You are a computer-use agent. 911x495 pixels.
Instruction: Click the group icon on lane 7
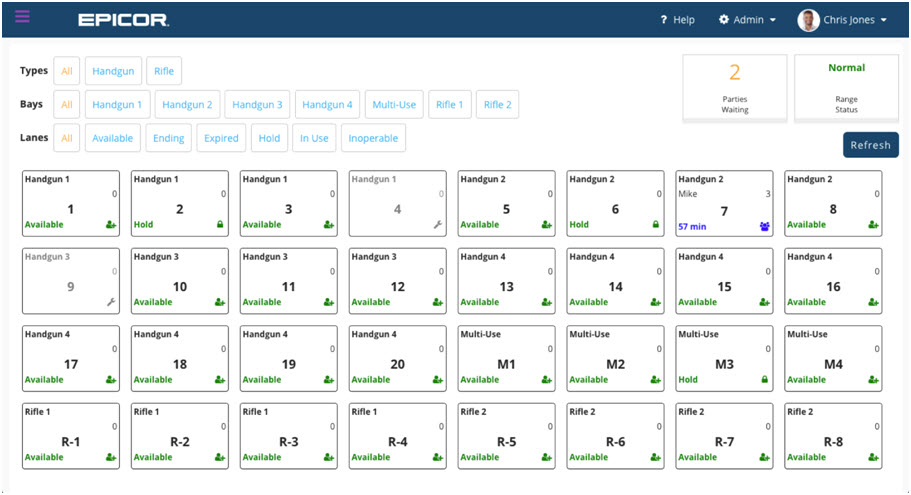pos(764,226)
